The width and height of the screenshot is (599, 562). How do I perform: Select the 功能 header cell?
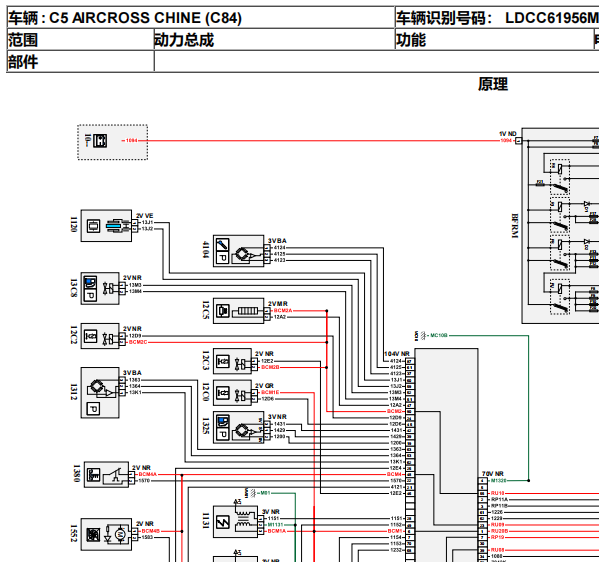[x=494, y=40]
